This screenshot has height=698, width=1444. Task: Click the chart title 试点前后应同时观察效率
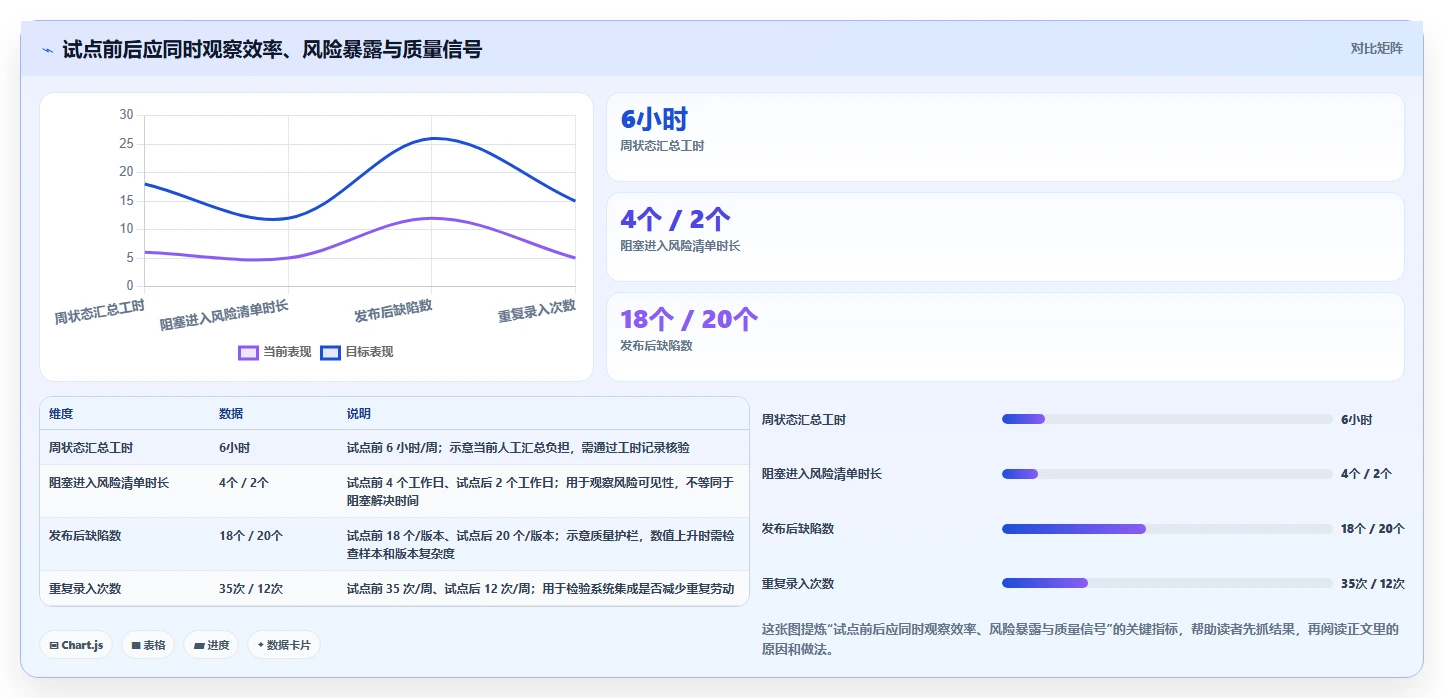click(271, 49)
